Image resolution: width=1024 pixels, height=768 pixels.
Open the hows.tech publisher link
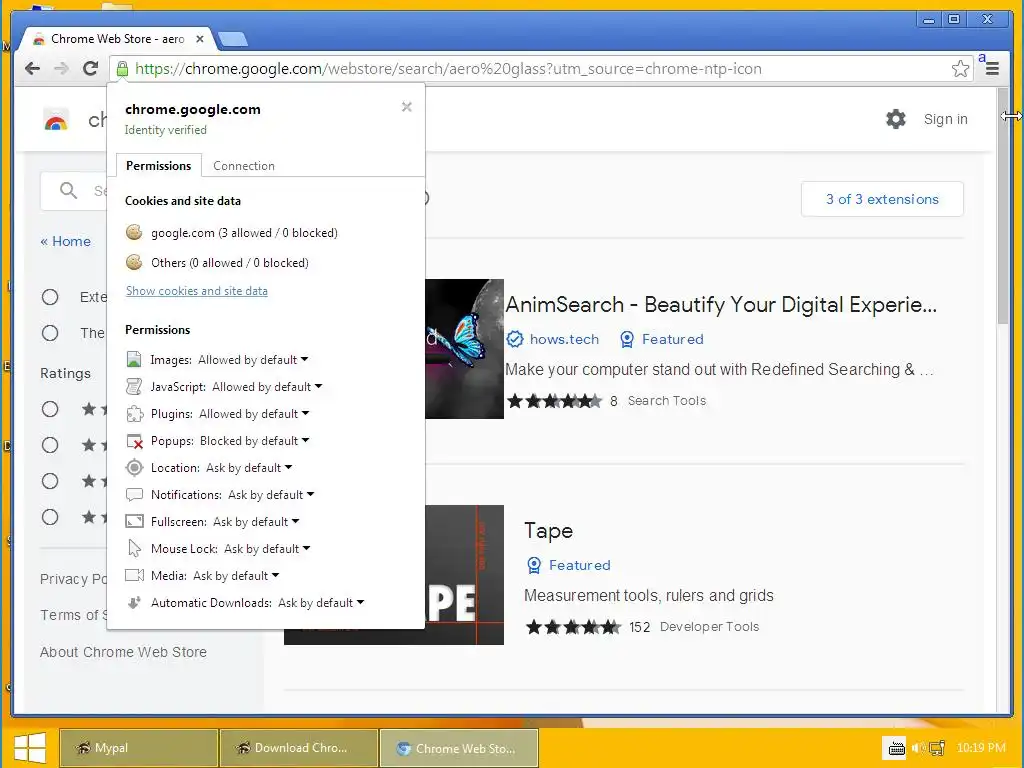564,339
